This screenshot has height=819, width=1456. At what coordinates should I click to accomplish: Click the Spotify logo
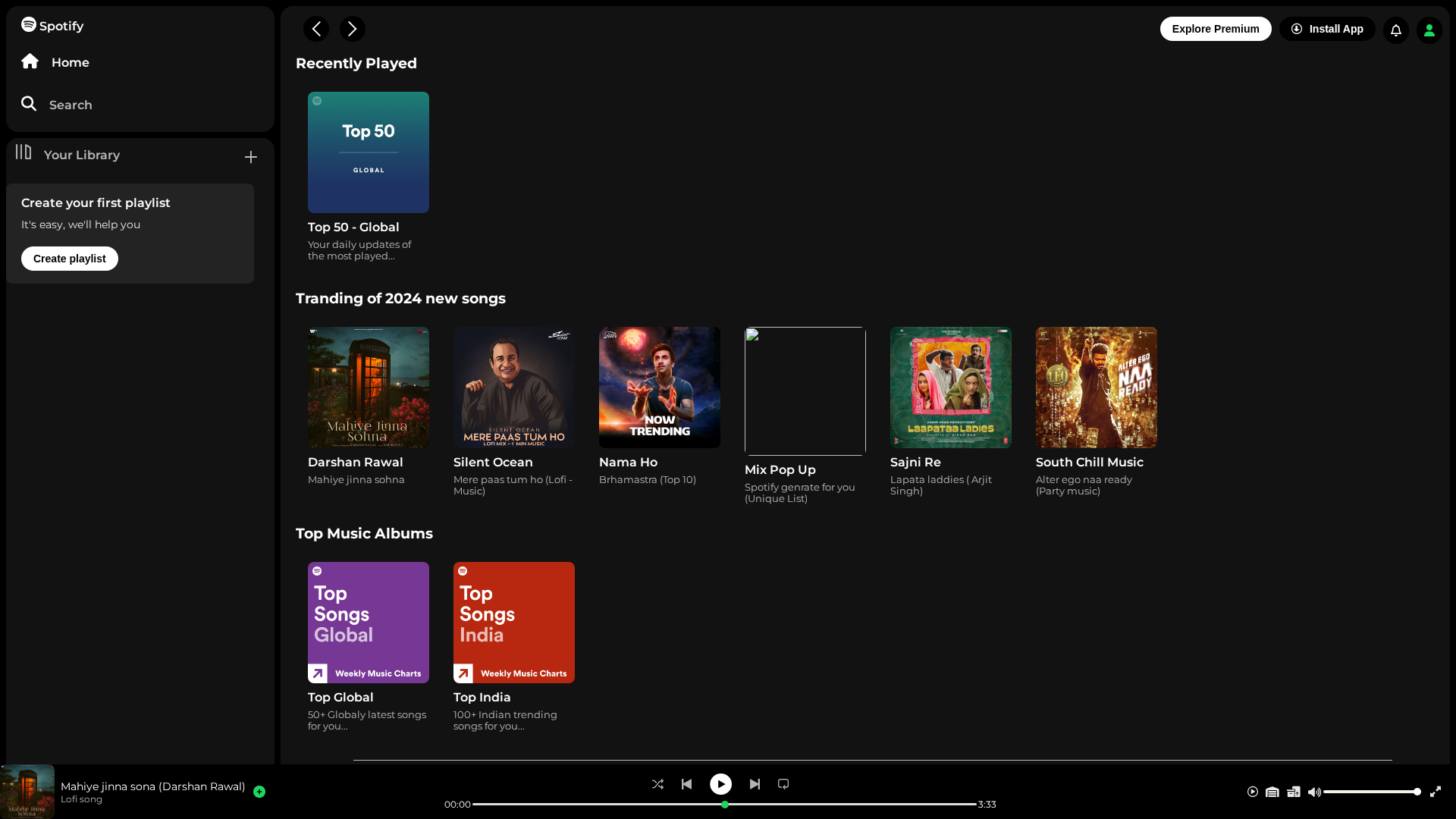52,25
